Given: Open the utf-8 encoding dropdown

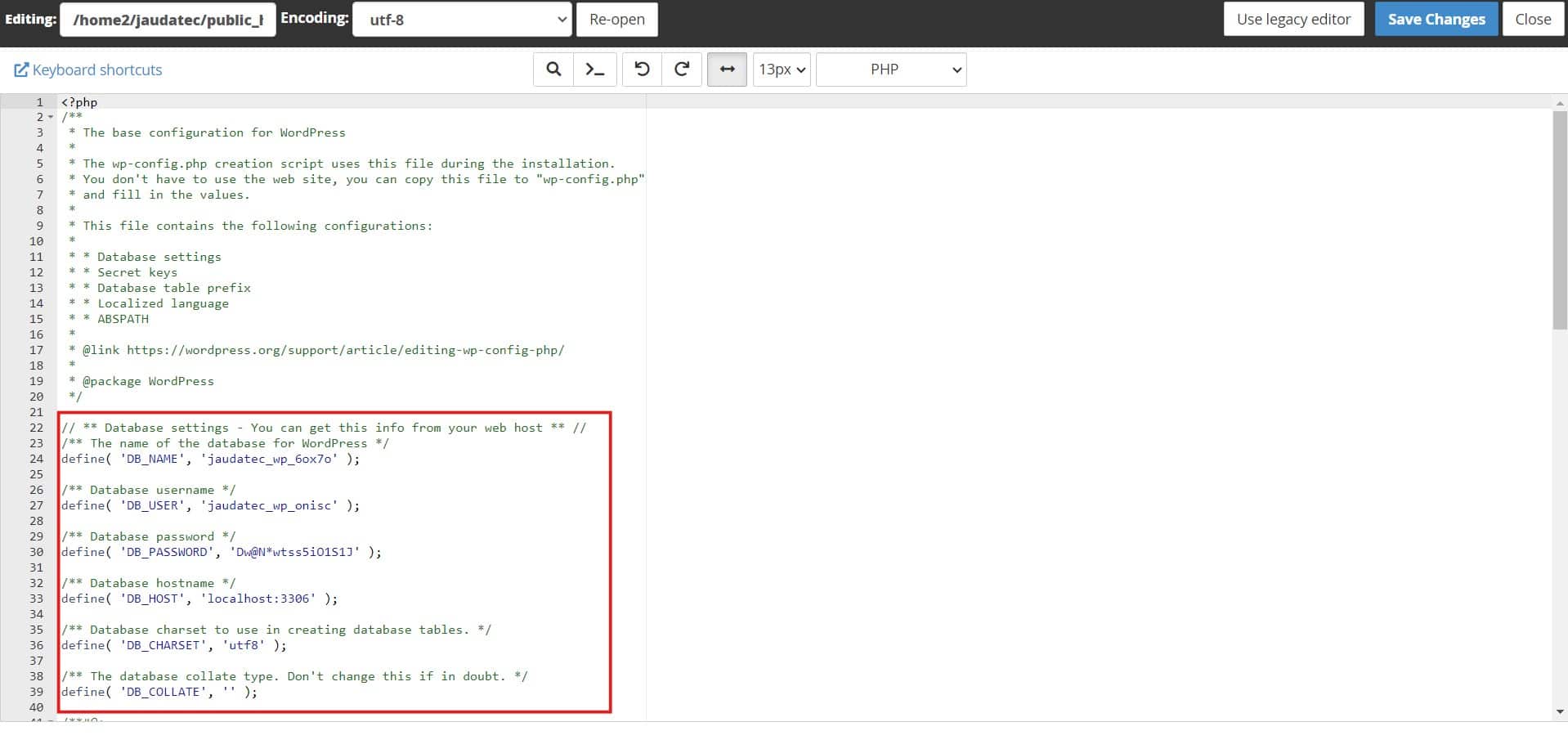Looking at the screenshot, I should [x=462, y=20].
